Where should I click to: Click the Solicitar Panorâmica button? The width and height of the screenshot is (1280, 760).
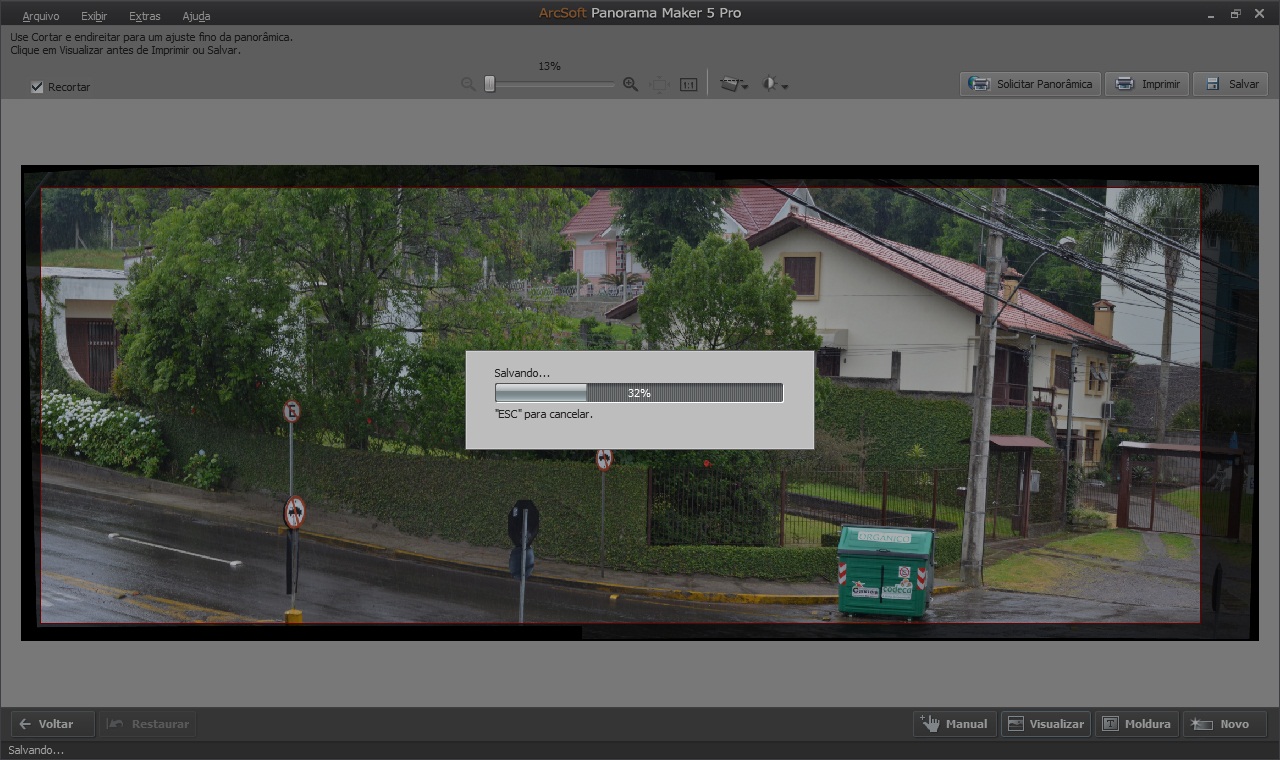[x=1031, y=84]
